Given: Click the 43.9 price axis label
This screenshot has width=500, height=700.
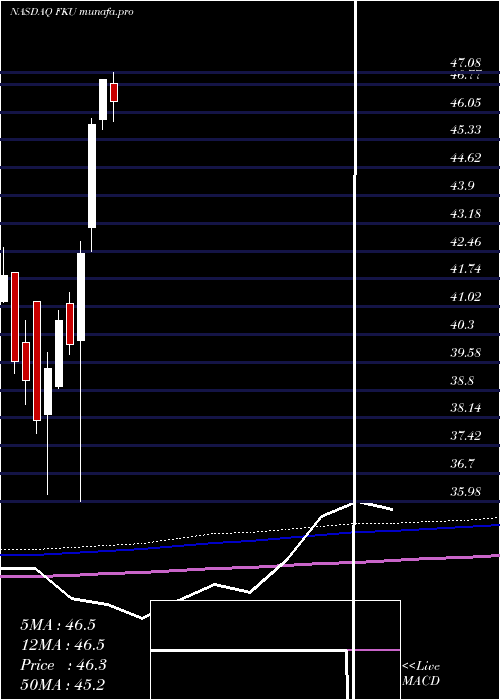Looking at the screenshot, I should pos(462,186).
